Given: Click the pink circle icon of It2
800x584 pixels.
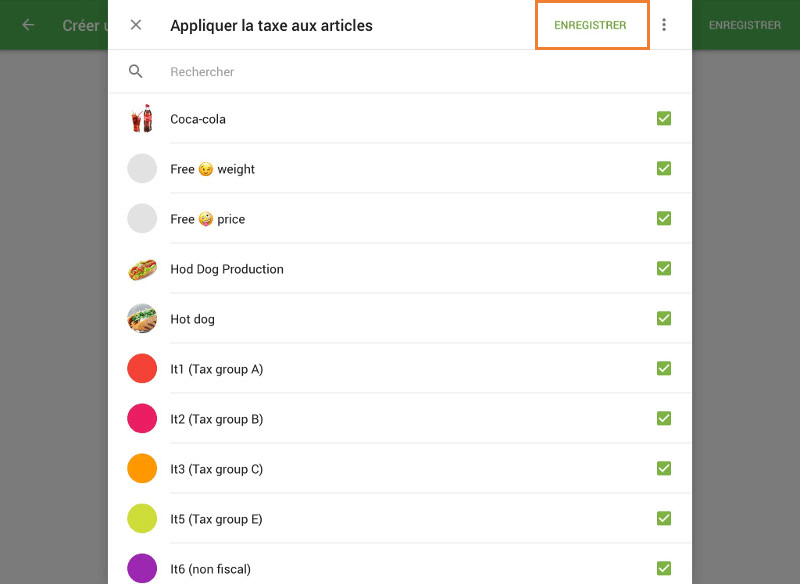Looking at the screenshot, I should click(x=142, y=418).
